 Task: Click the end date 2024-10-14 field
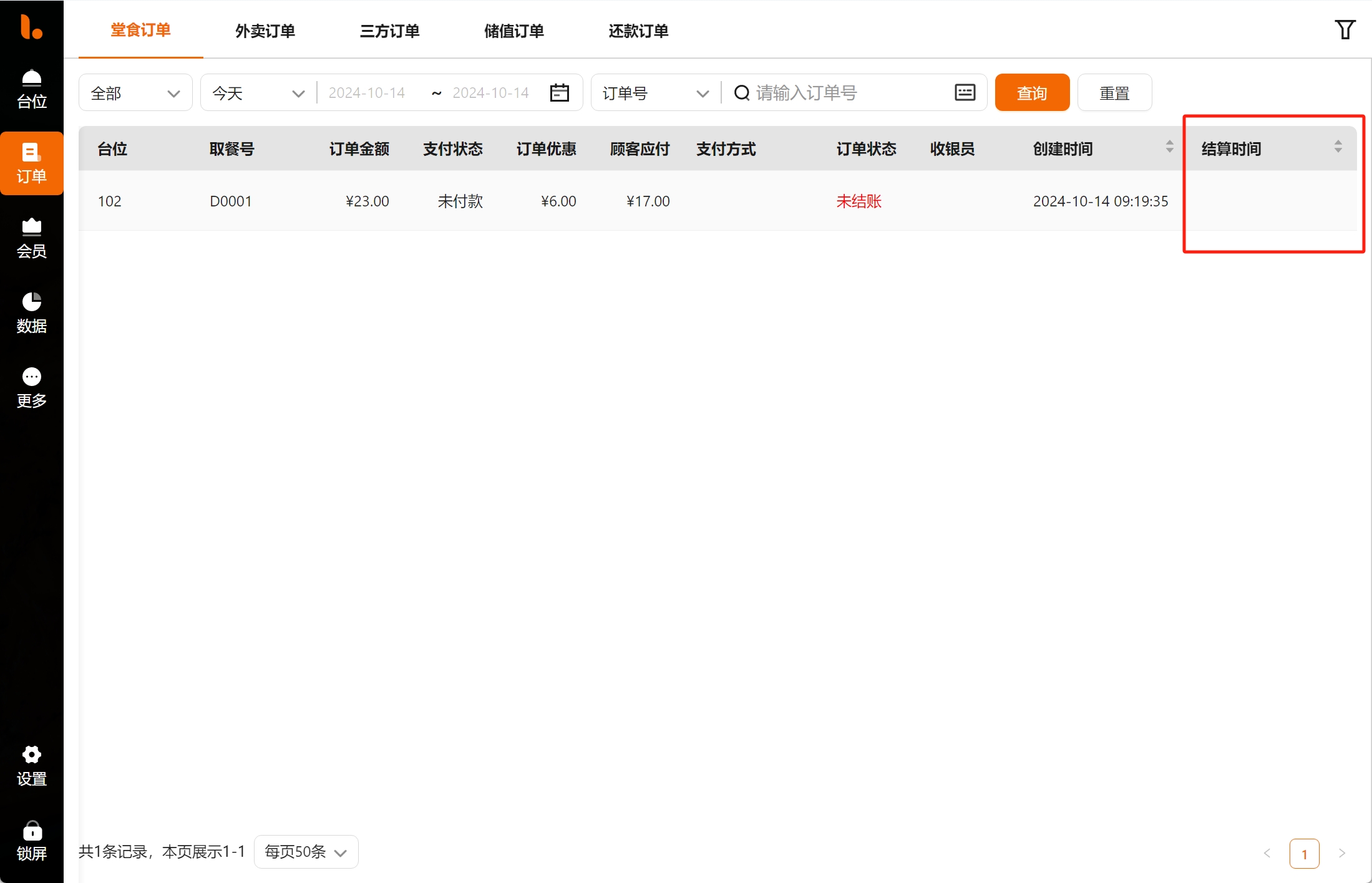click(491, 93)
